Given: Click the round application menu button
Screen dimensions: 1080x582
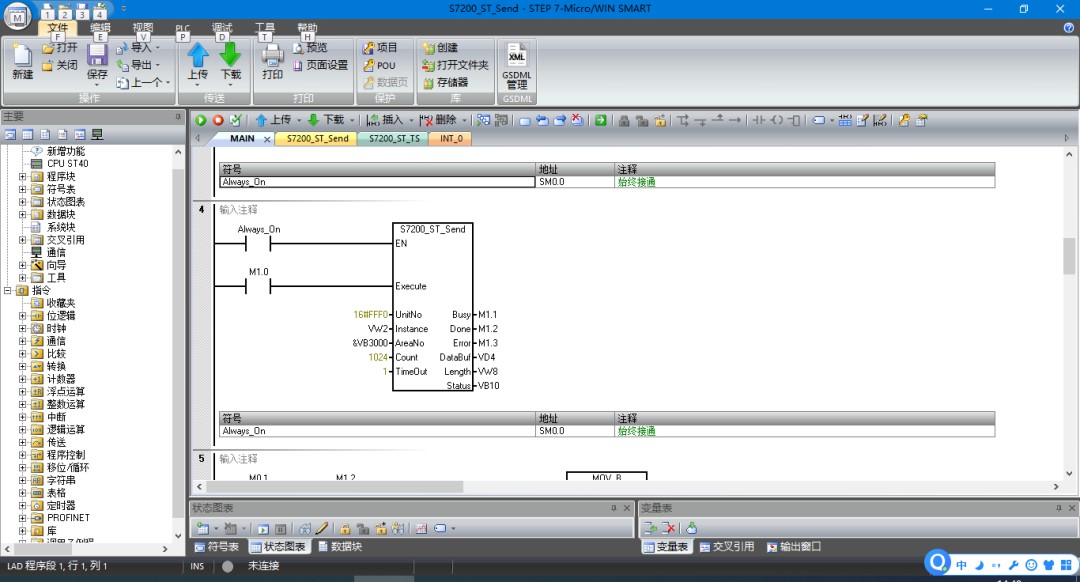Looking at the screenshot, I should [x=17, y=17].
